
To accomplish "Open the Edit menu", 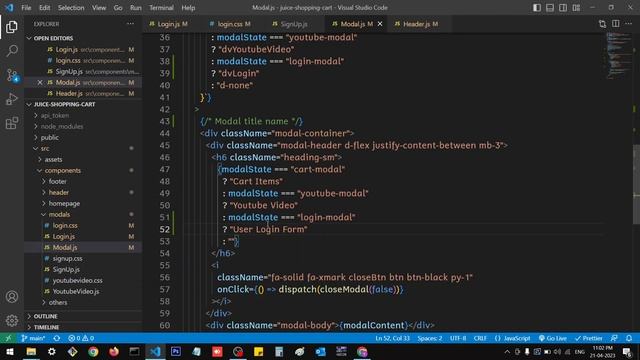I will click(x=44, y=8).
